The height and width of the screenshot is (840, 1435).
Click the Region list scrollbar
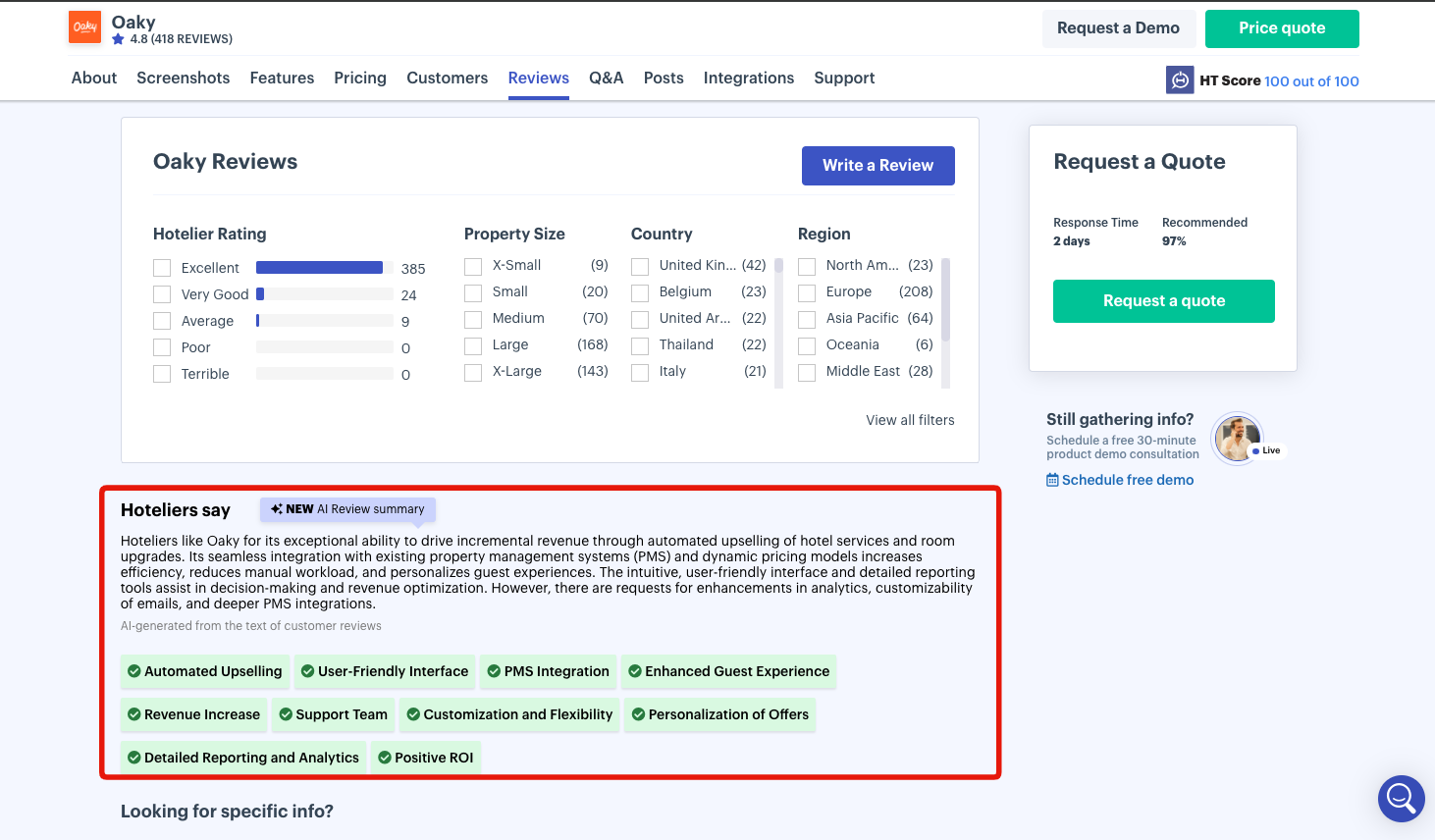pyautogui.click(x=946, y=323)
